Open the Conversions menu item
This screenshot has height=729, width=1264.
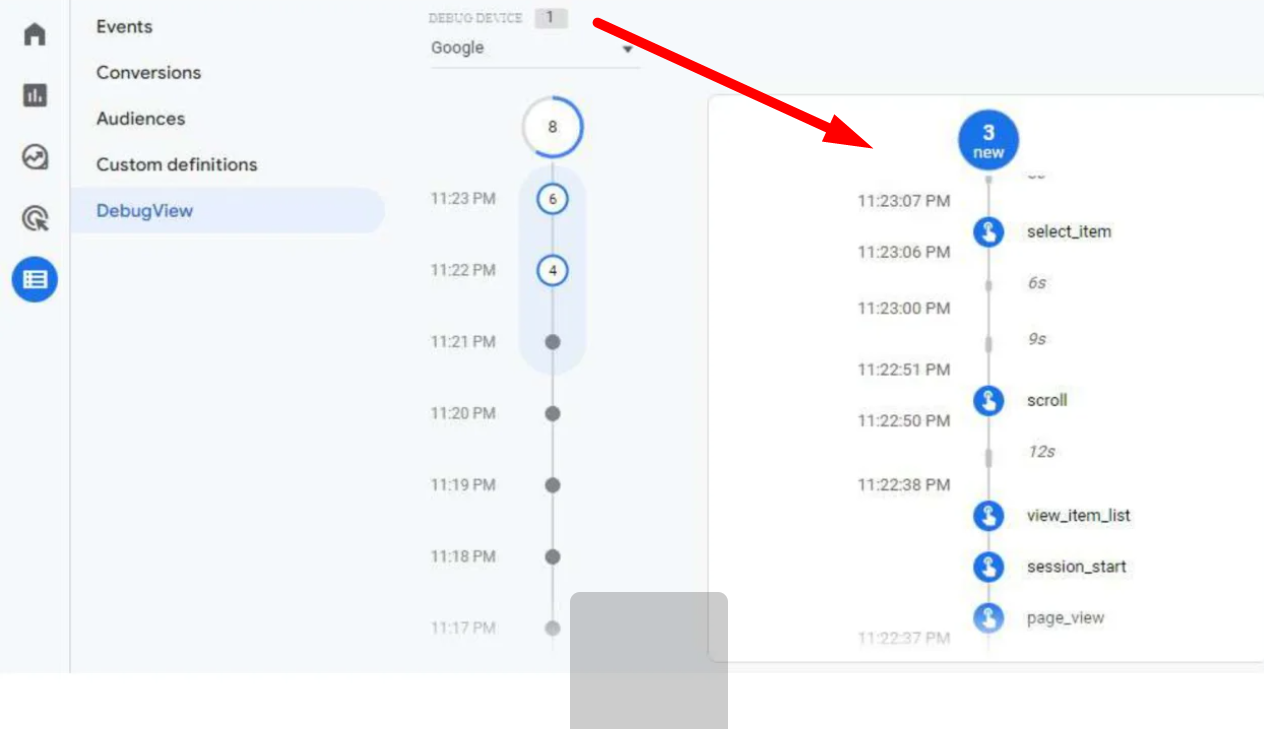[148, 73]
